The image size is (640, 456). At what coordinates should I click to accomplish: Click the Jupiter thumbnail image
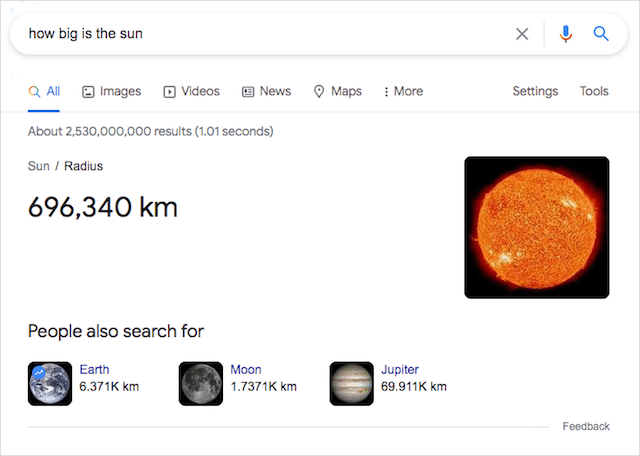click(351, 383)
